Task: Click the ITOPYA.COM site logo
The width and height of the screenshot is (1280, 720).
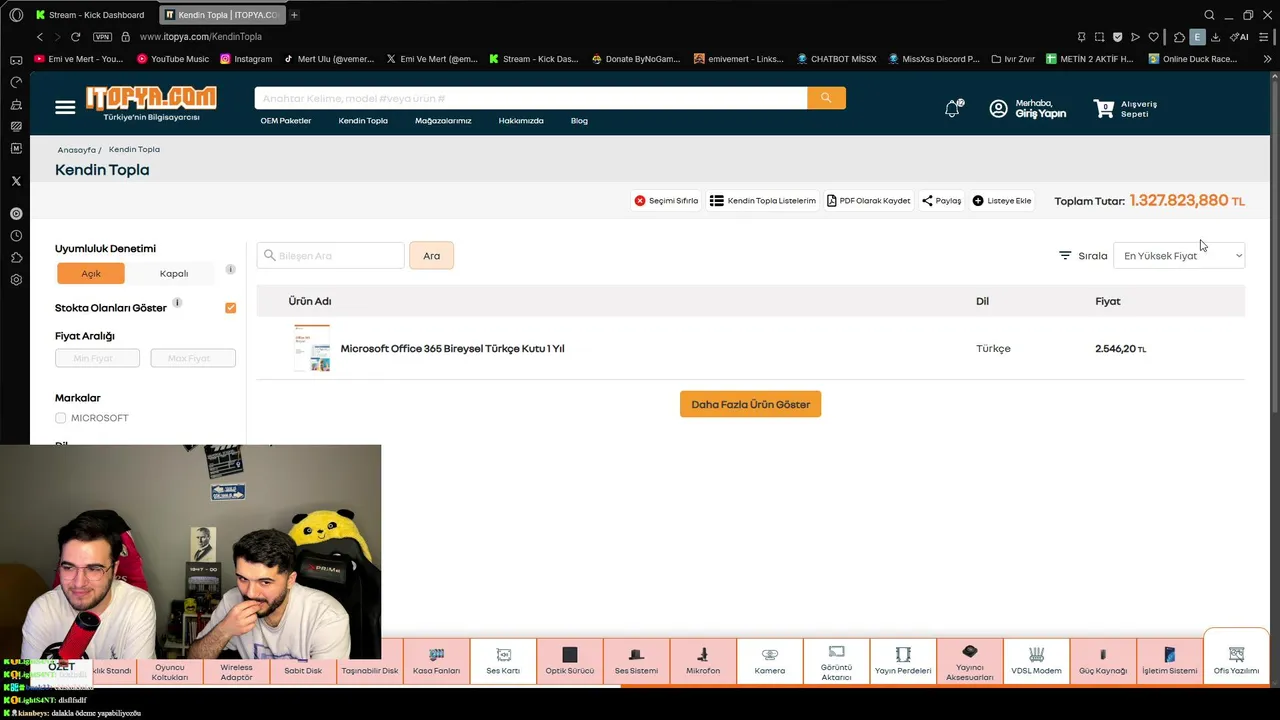Action: tap(151, 103)
